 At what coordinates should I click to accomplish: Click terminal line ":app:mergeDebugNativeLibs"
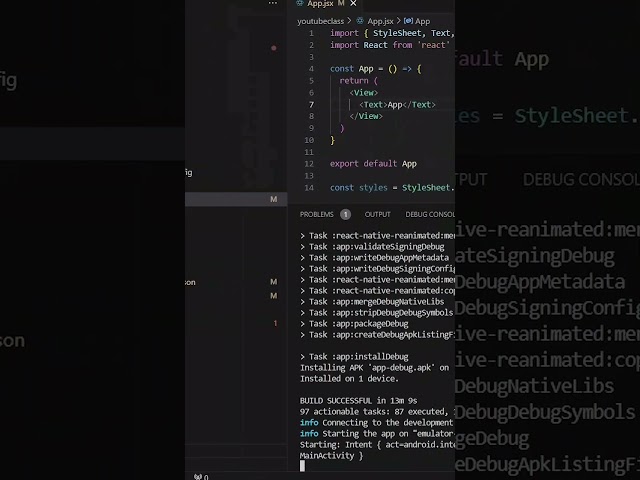[372, 302]
